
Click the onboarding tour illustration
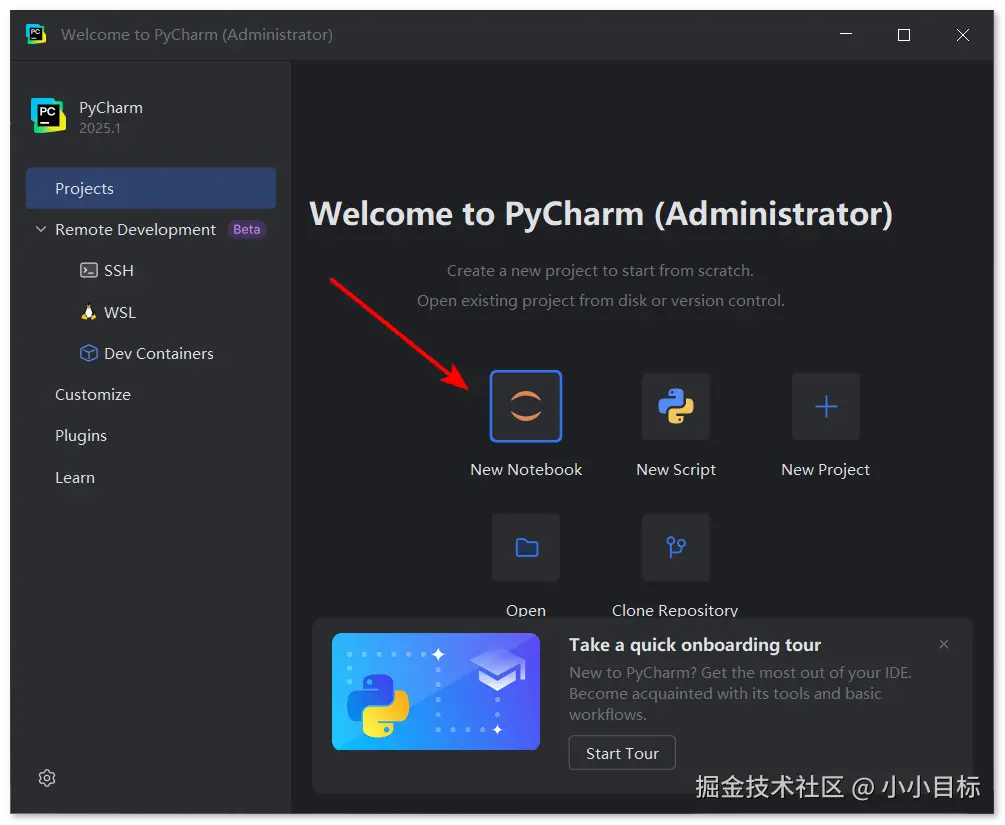click(436, 691)
